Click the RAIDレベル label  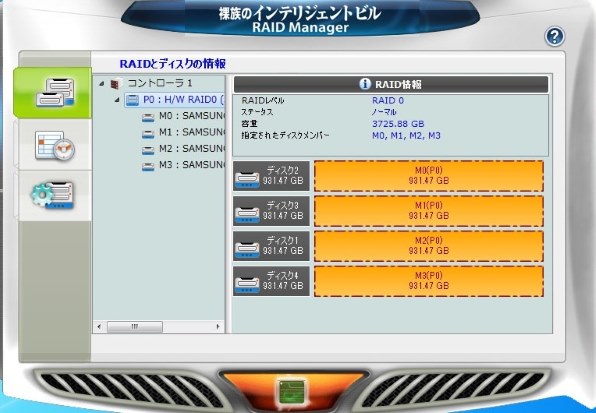(263, 101)
